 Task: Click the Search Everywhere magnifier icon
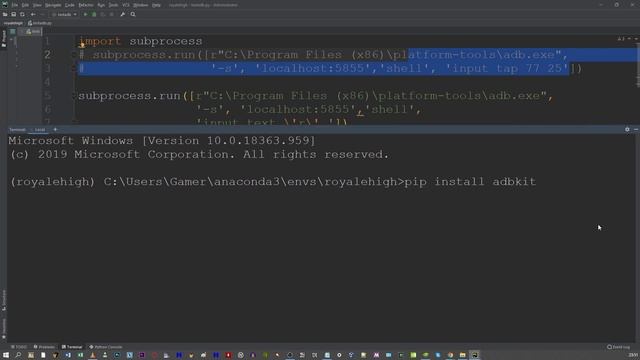tap(133, 14)
